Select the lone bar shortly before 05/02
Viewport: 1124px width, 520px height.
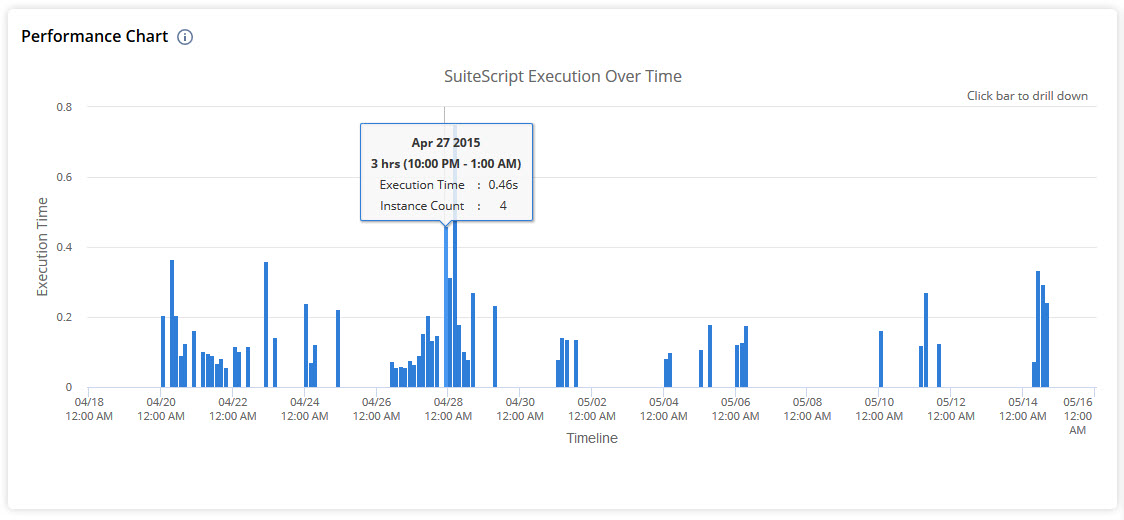point(576,364)
